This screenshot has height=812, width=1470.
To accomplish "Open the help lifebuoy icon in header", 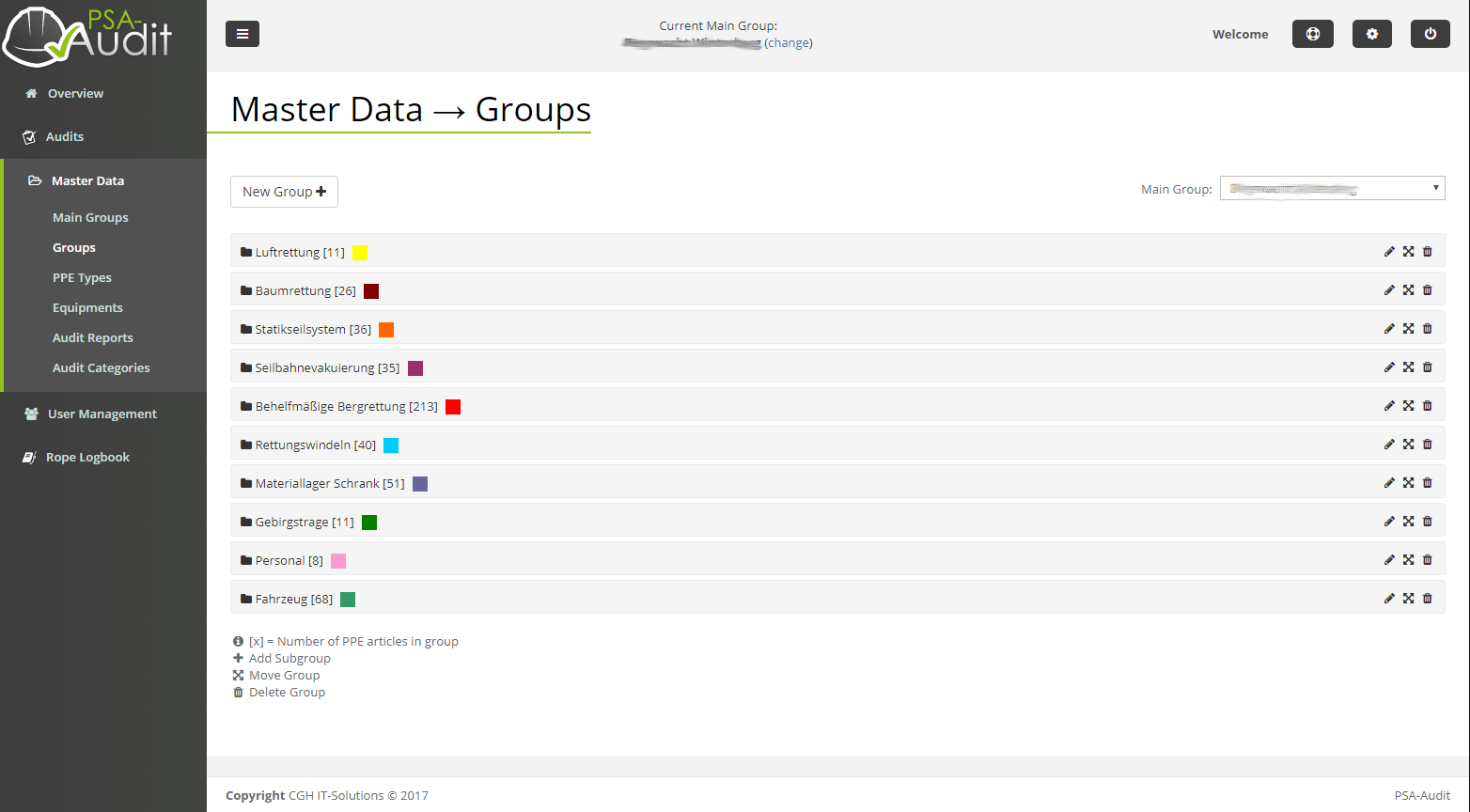I will point(1312,34).
